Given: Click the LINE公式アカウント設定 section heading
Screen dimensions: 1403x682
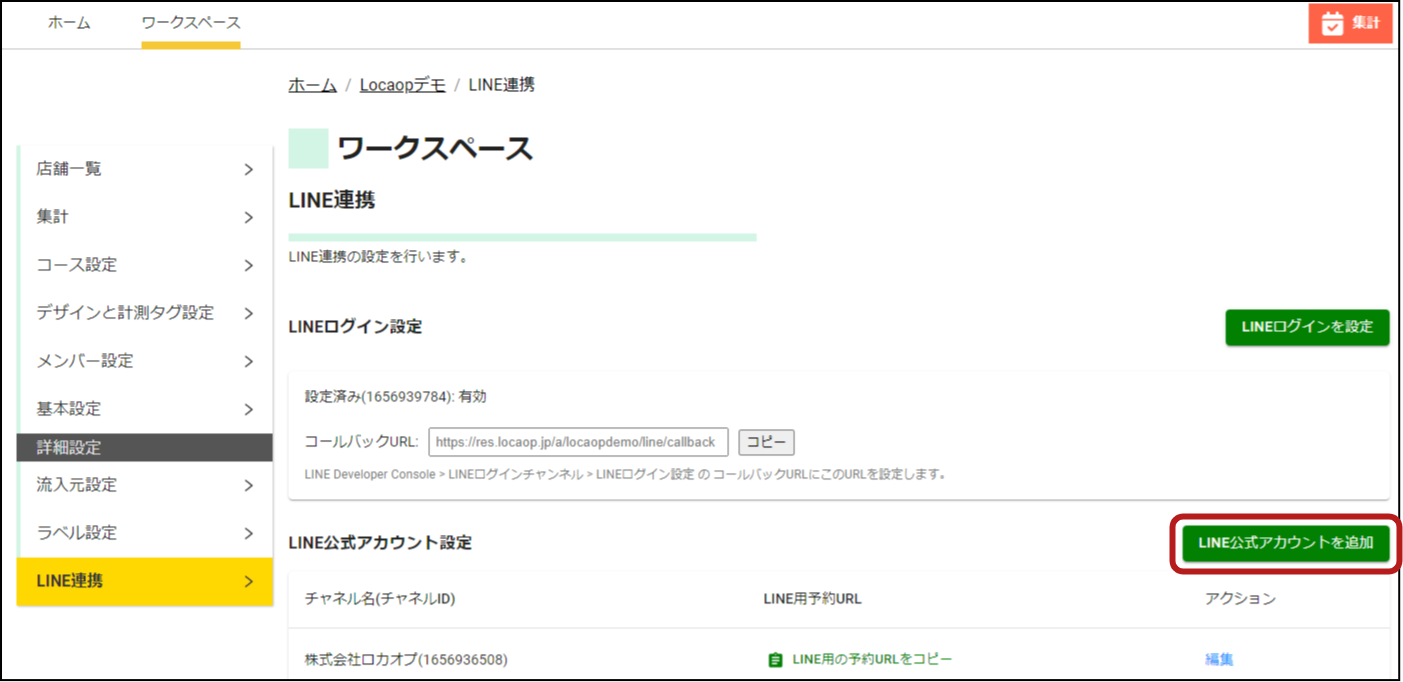Looking at the screenshot, I should (380, 543).
